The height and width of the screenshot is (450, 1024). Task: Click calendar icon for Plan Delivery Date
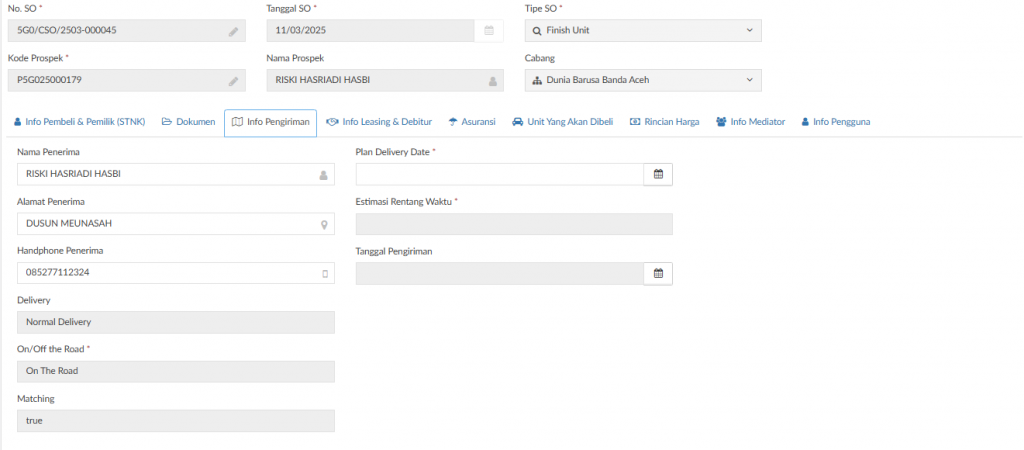pos(658,174)
